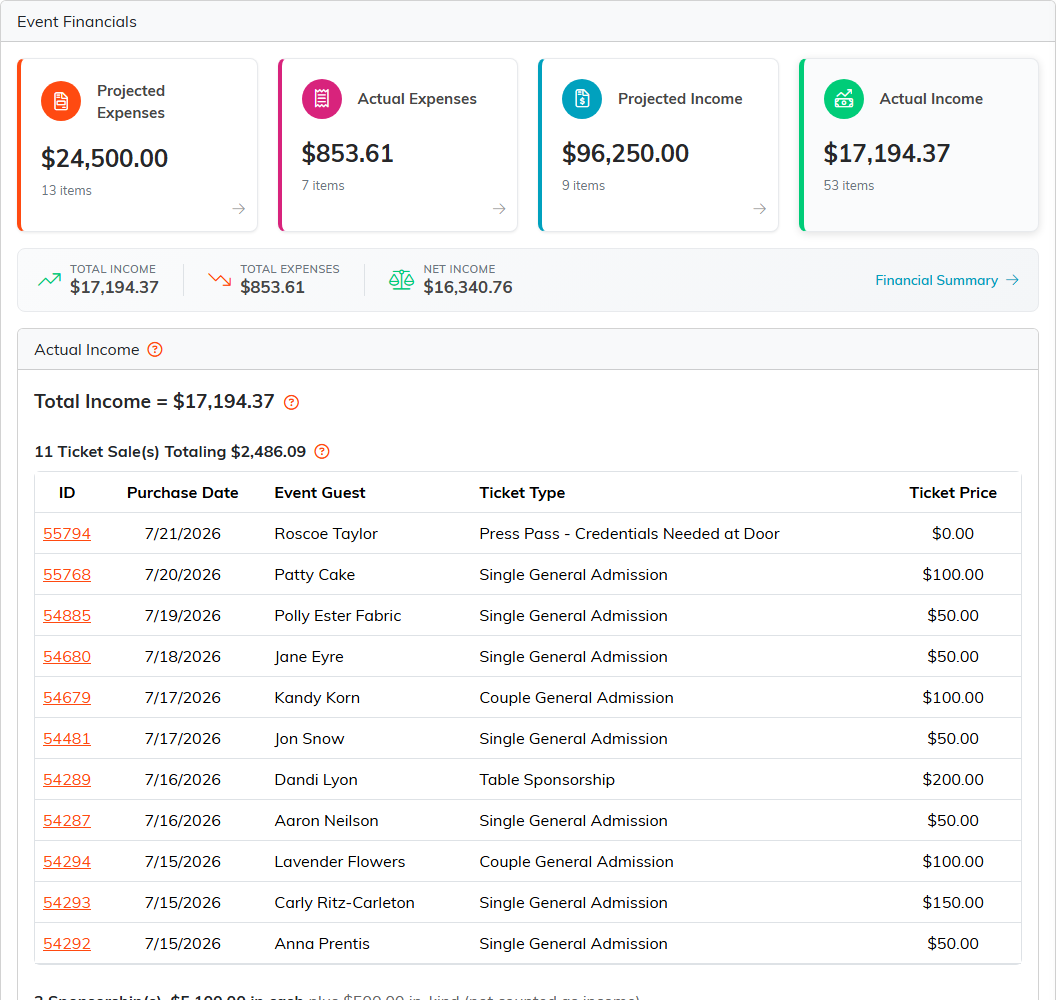The width and height of the screenshot is (1056, 1000).
Task: Click the Projected Expenses document icon
Action: pos(61,101)
